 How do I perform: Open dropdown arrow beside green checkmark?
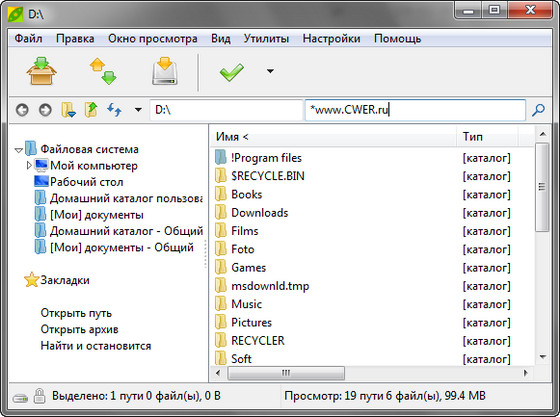(x=270, y=71)
